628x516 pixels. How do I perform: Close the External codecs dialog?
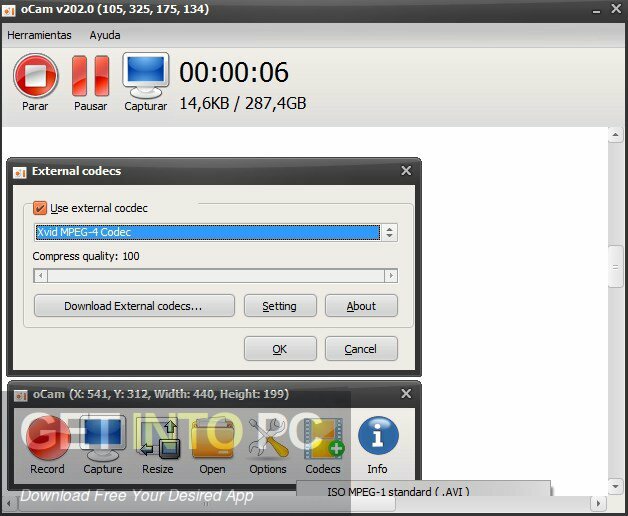point(406,171)
